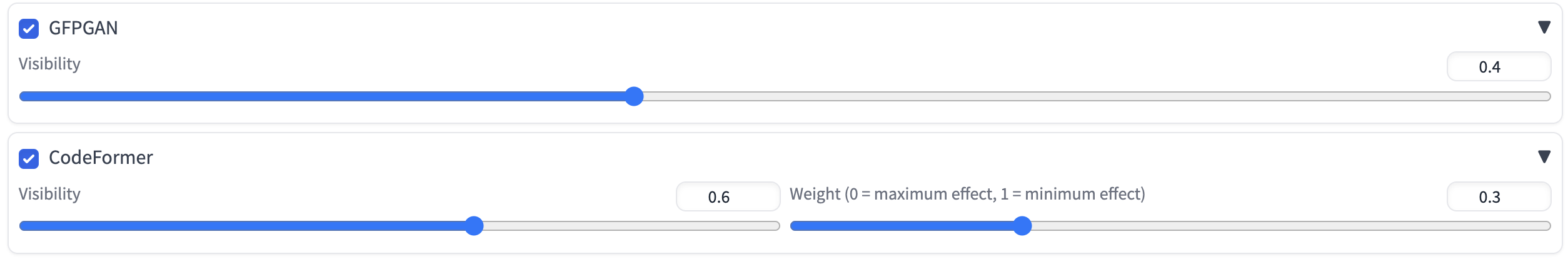1568x259 pixels.
Task: Click the CodeFormer title label
Action: pos(101,158)
